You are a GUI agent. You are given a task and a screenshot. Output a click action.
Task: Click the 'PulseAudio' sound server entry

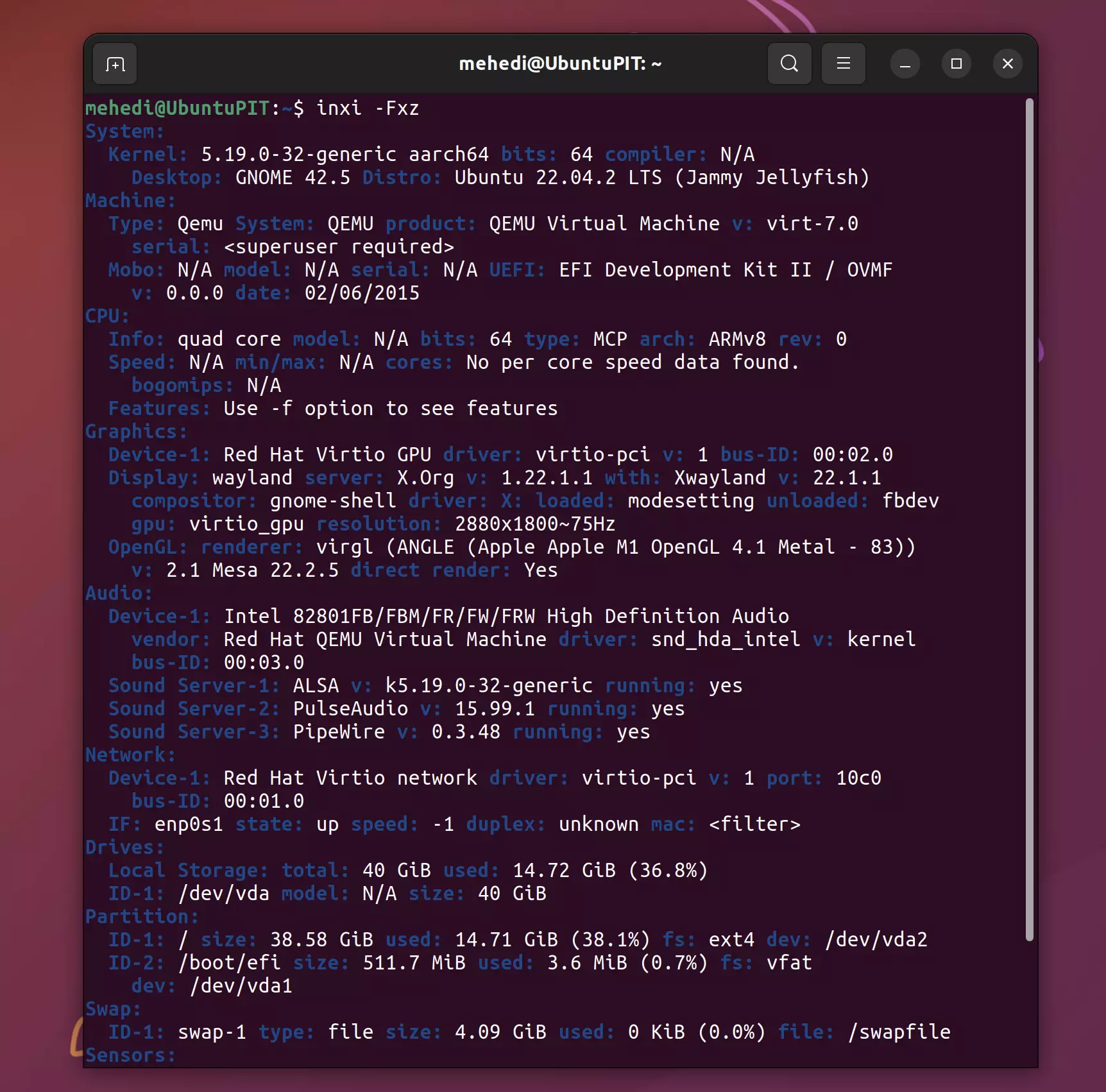pyautogui.click(x=350, y=708)
